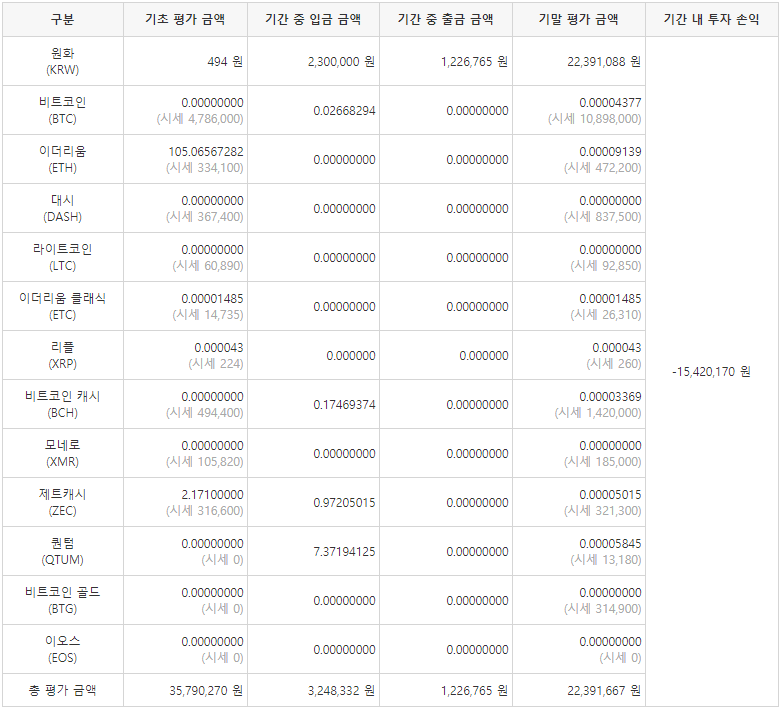Select the 제트캐시 (ZEC) row label
This screenshot has width=782, height=710.
[x=62, y=502]
